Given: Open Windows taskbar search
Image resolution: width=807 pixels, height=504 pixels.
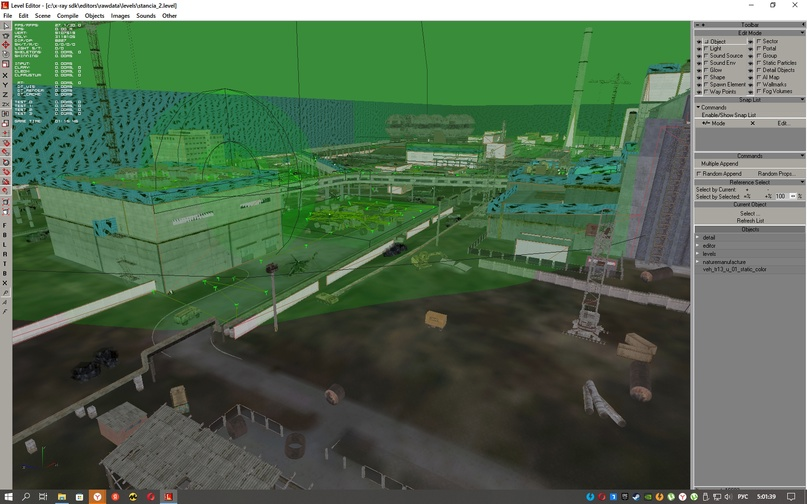Looking at the screenshot, I should pos(26,497).
